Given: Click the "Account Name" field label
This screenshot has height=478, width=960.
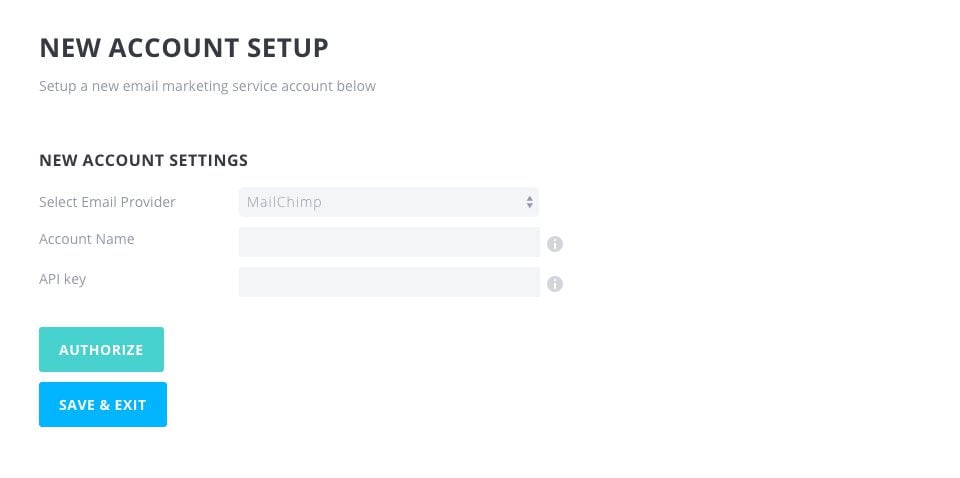Looking at the screenshot, I should 86,239.
